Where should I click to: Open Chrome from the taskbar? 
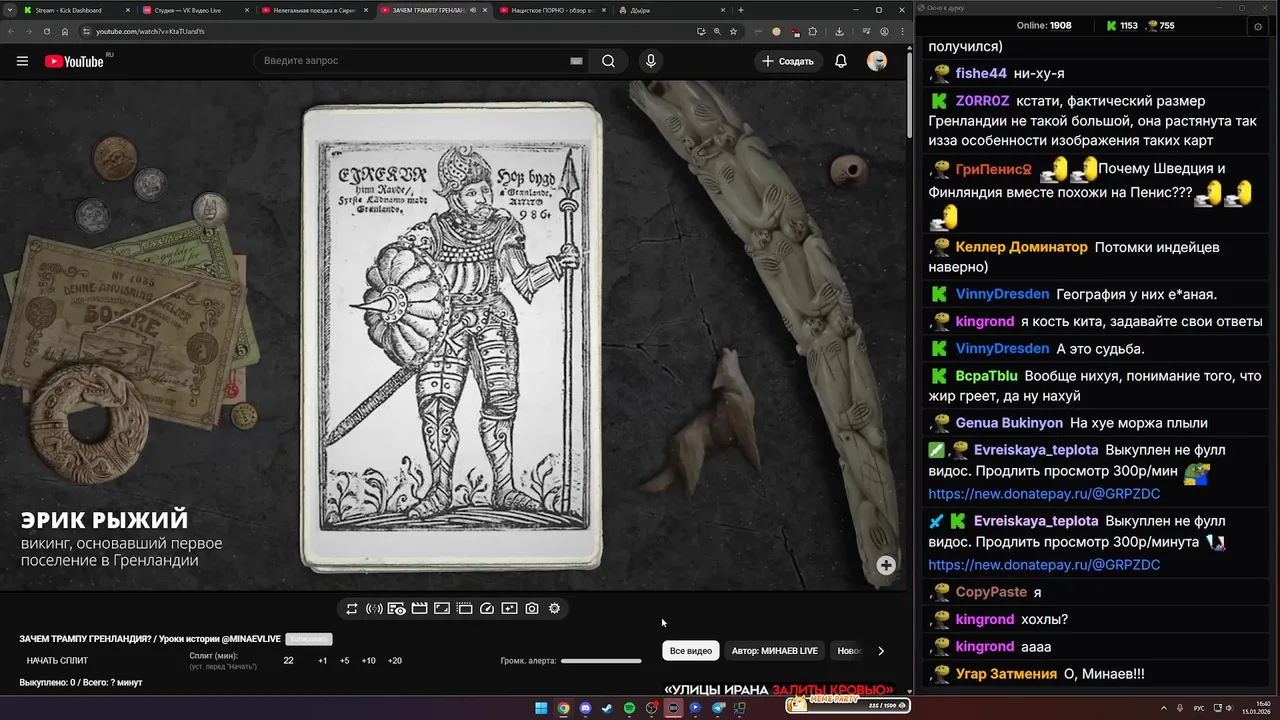pyautogui.click(x=563, y=708)
